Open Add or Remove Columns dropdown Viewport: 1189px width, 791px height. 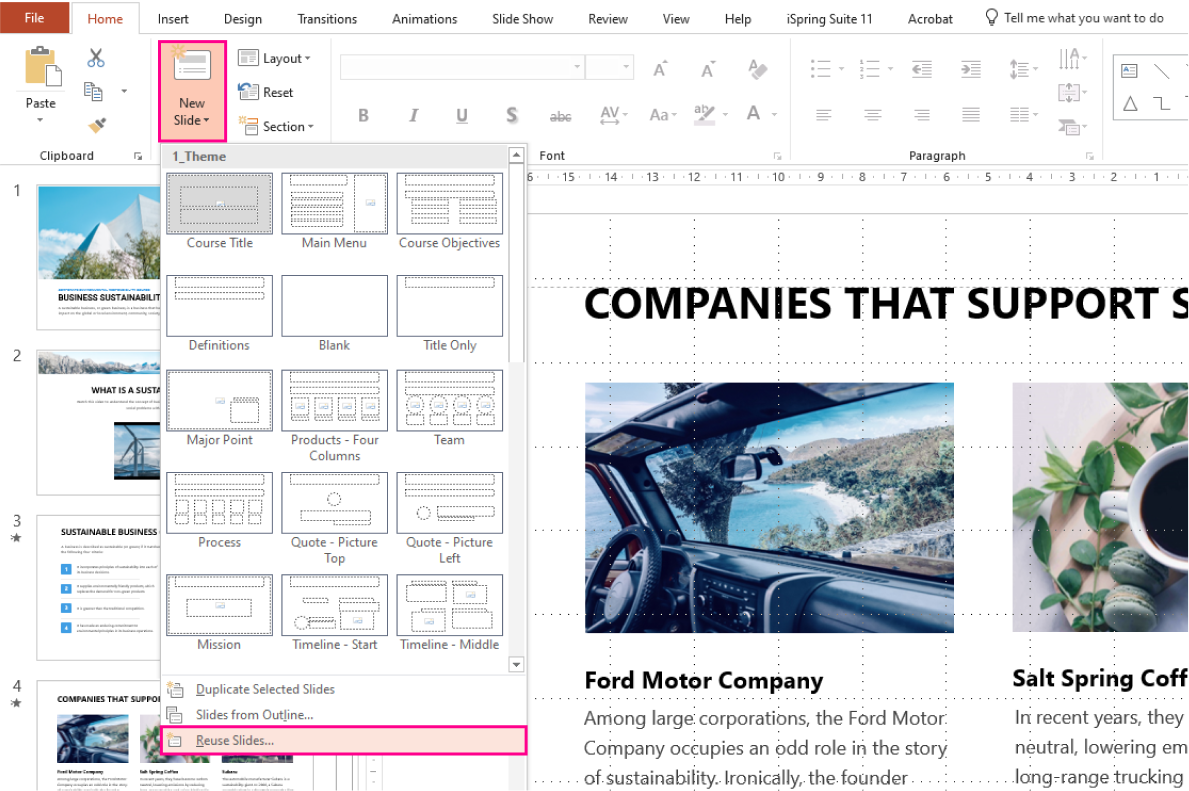click(1023, 115)
